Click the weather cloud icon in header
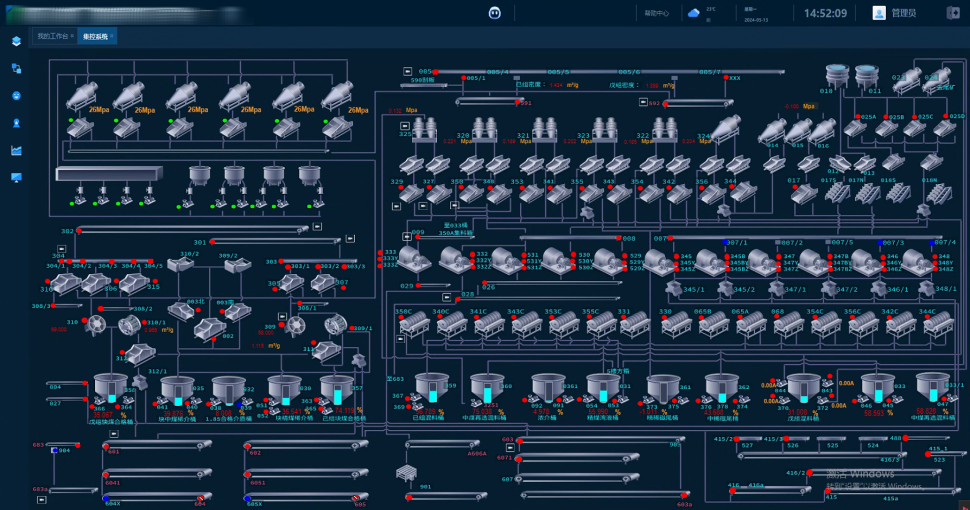 pyautogui.click(x=694, y=13)
